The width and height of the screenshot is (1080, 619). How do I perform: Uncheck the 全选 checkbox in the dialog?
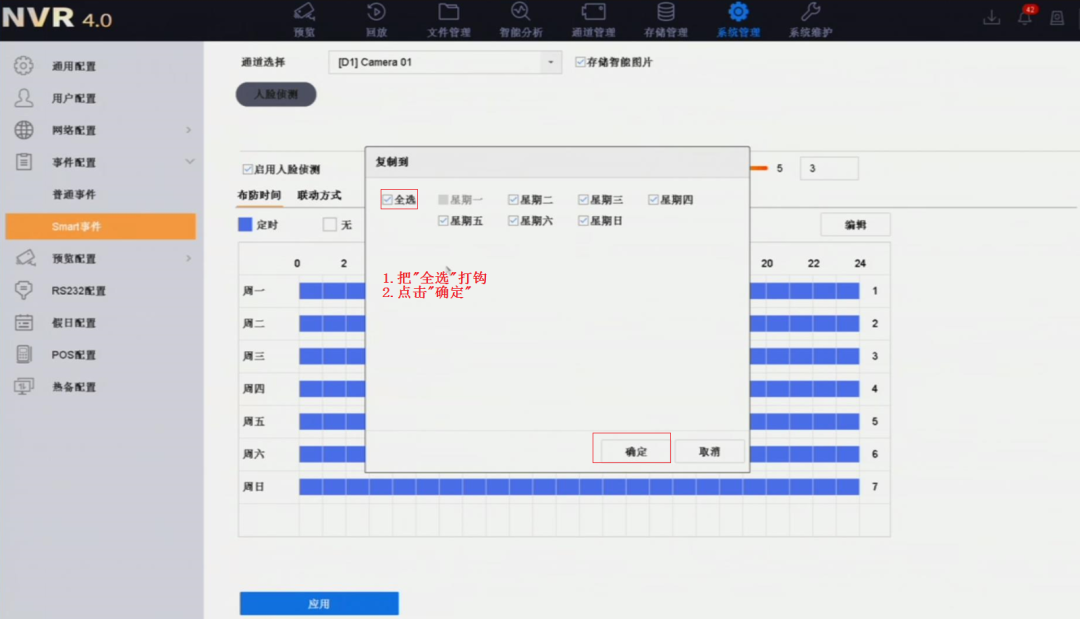pyautogui.click(x=386, y=198)
